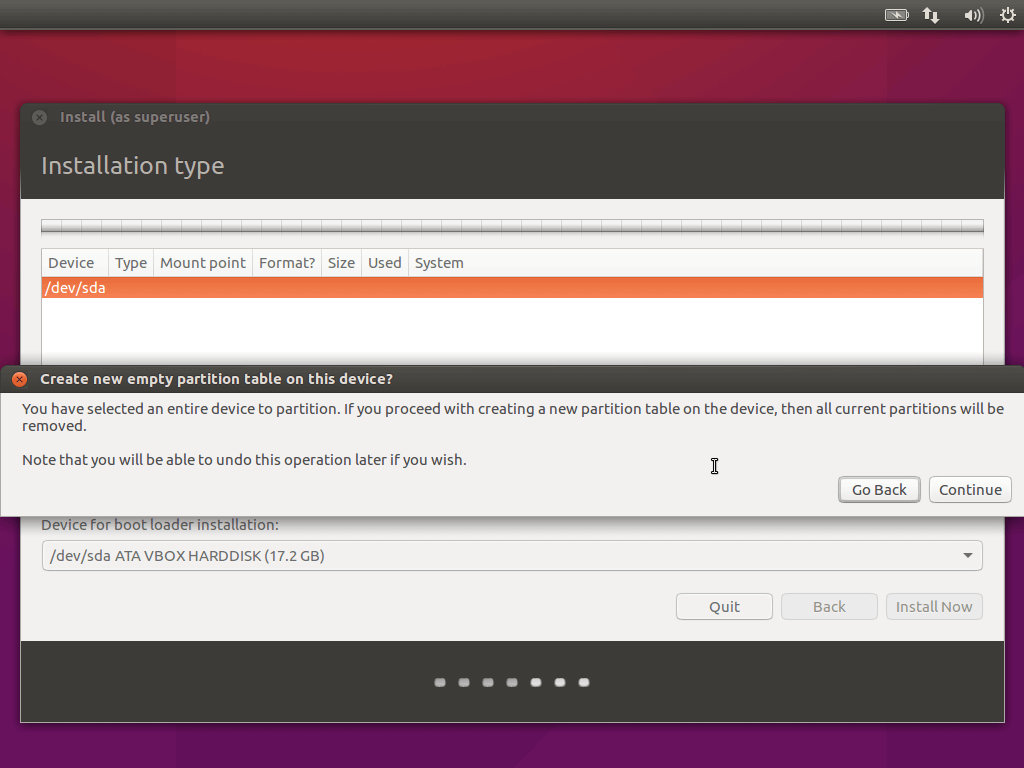Viewport: 1024px width, 768px height.
Task: Open the network connections indicator
Action: pyautogui.click(x=931, y=15)
